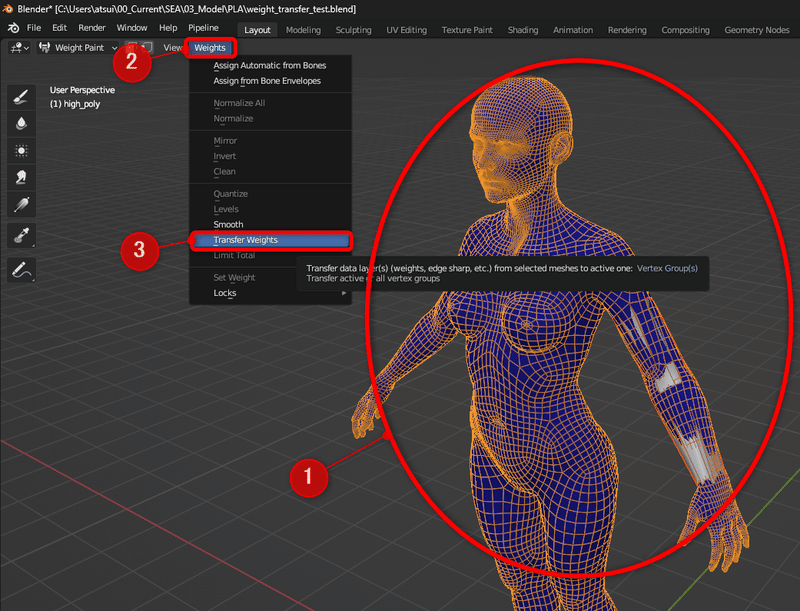Select Smooth from the Weights menu

pos(270,224)
